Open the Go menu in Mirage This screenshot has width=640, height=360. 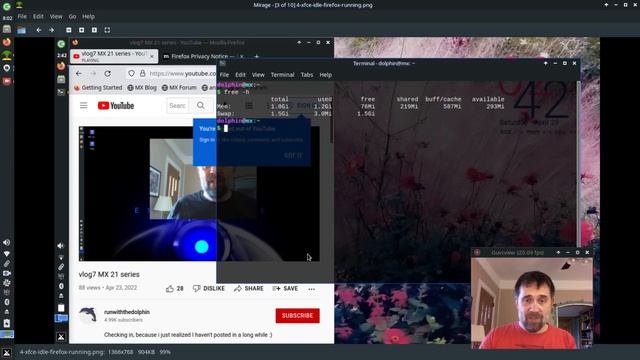[x=72, y=17]
